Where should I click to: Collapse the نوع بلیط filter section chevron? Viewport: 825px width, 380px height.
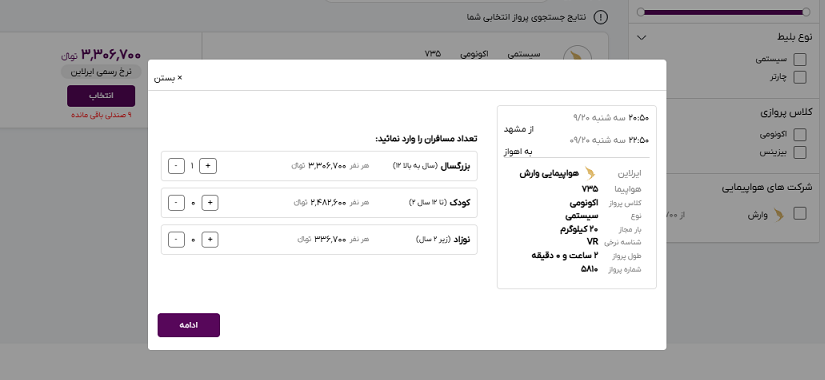click(641, 37)
